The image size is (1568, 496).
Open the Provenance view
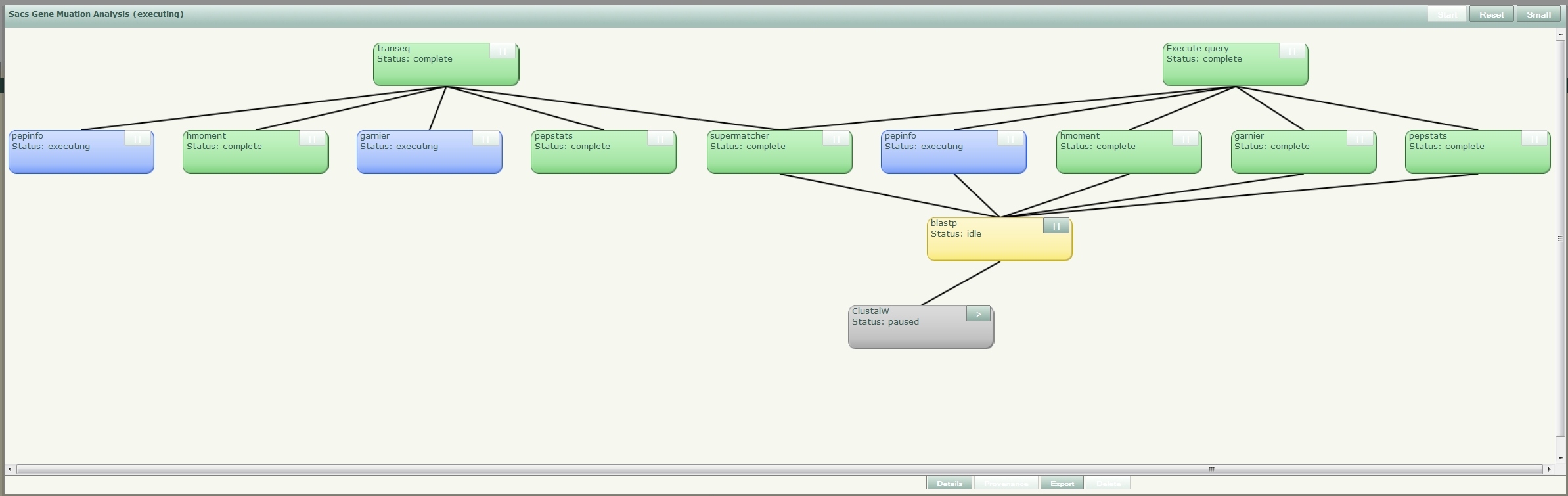click(x=1006, y=484)
